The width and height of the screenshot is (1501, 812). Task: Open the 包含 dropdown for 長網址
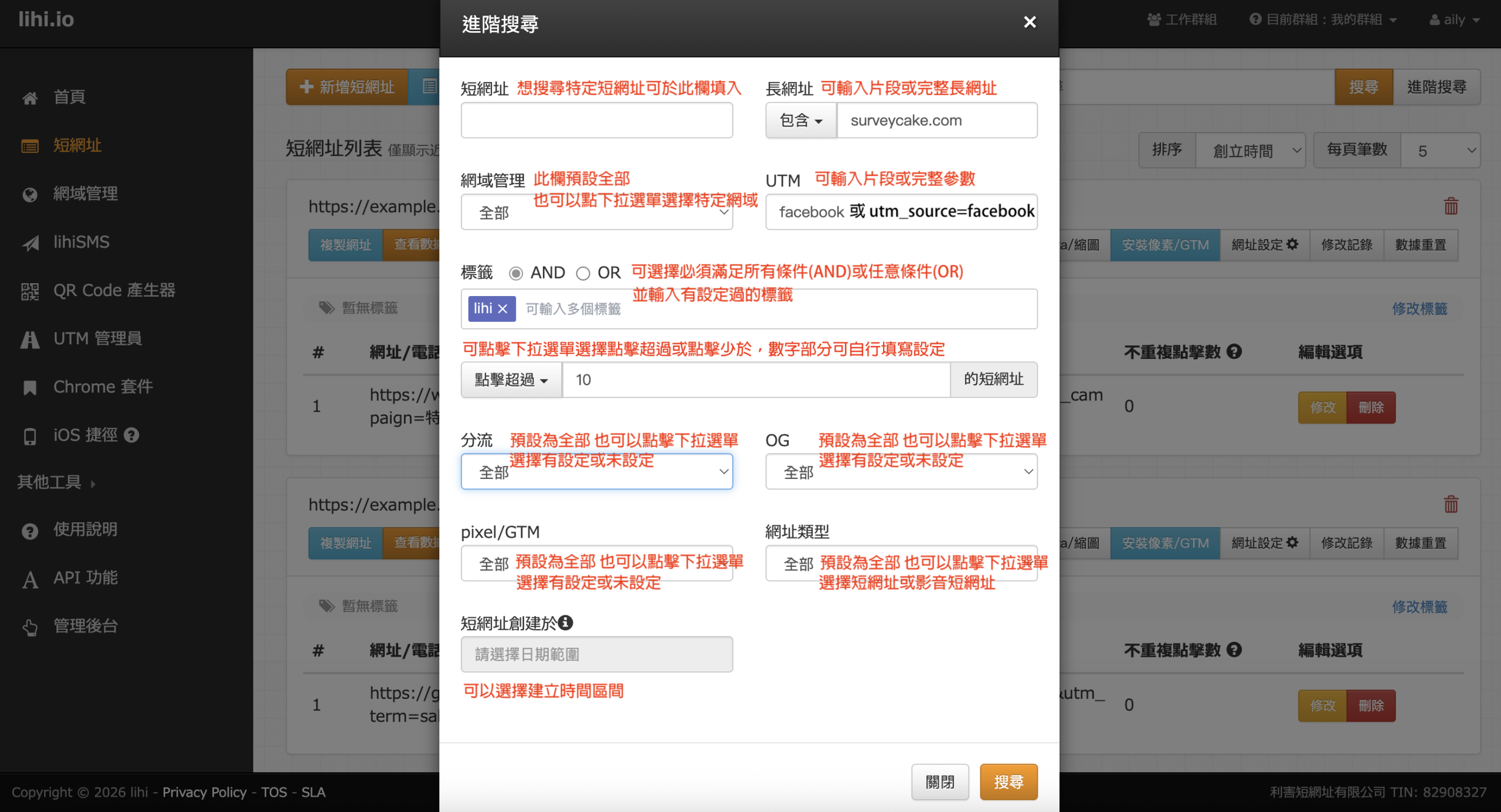800,121
